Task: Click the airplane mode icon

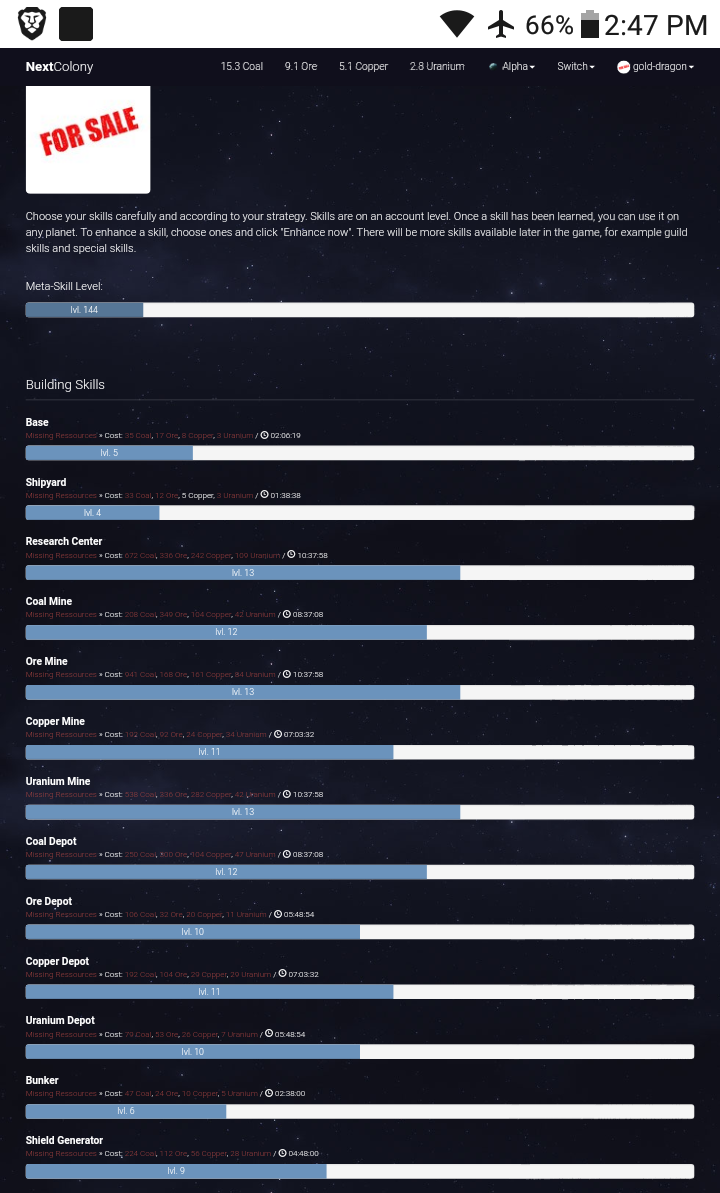Action: (x=500, y=24)
